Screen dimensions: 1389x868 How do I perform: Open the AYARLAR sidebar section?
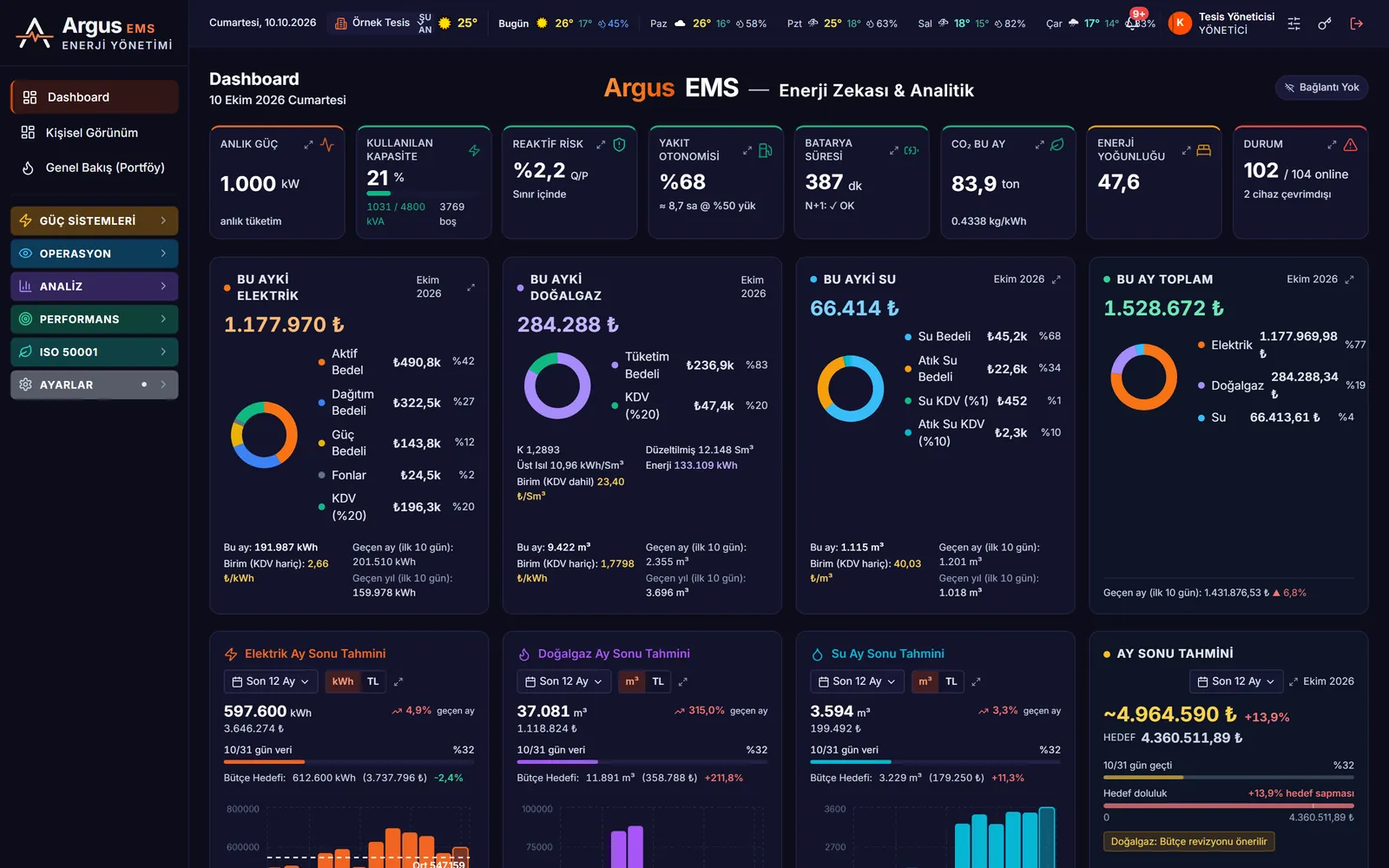95,385
